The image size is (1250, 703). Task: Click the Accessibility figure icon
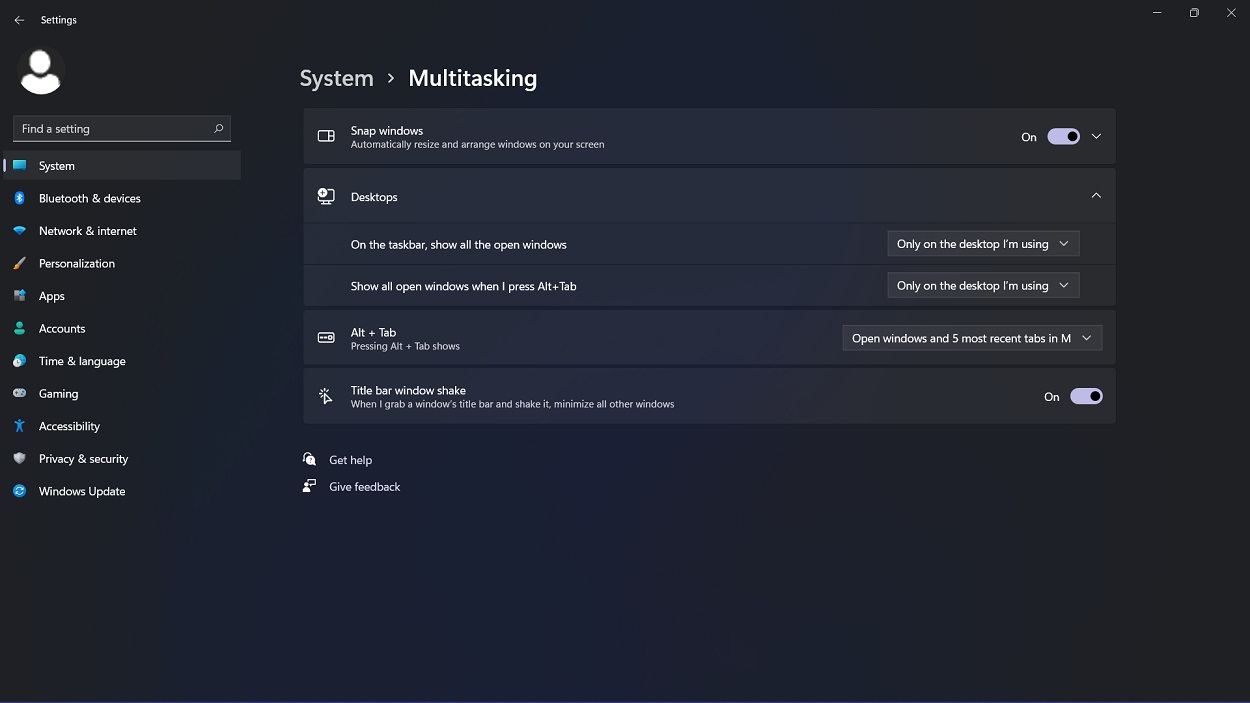[x=19, y=426]
